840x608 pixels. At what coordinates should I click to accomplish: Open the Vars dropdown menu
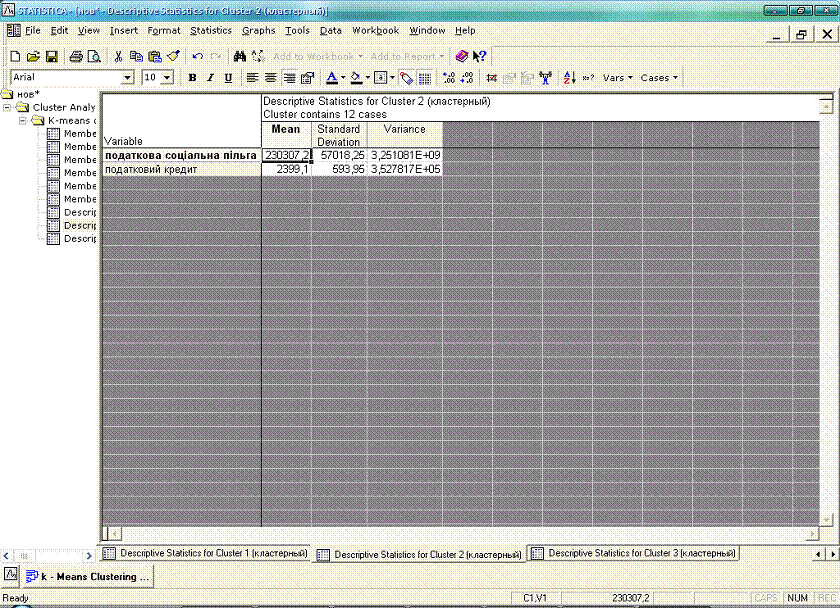(617, 78)
